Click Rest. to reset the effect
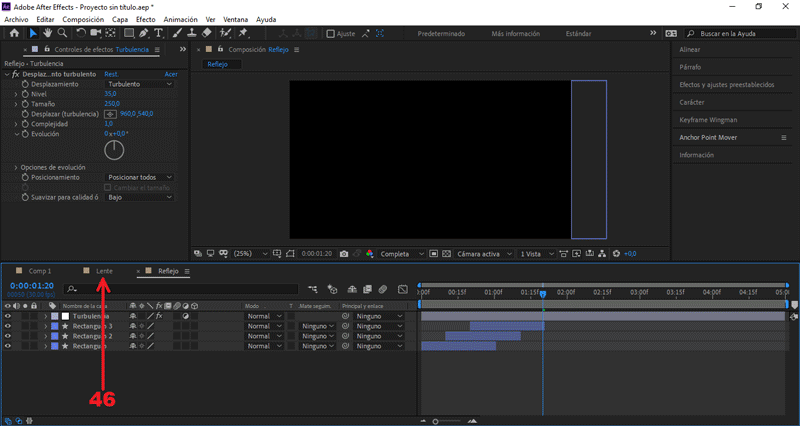800x426 pixels. click(x=111, y=74)
